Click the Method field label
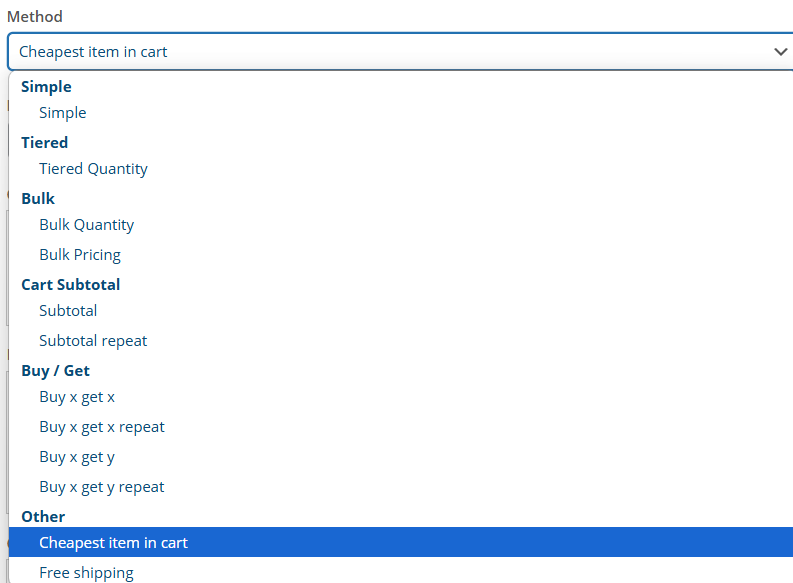Screen dimensions: 793x583 (35, 17)
